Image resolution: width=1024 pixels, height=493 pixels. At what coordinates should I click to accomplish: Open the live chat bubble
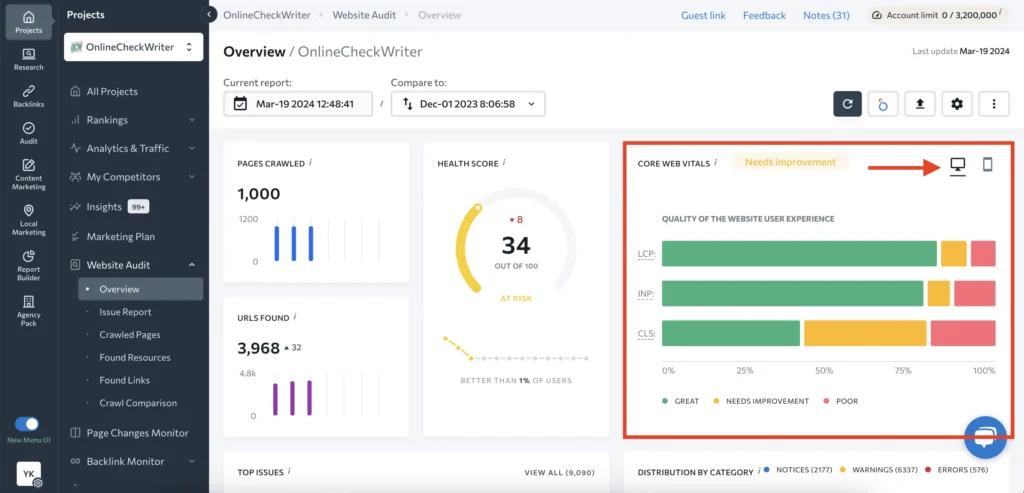[x=985, y=437]
